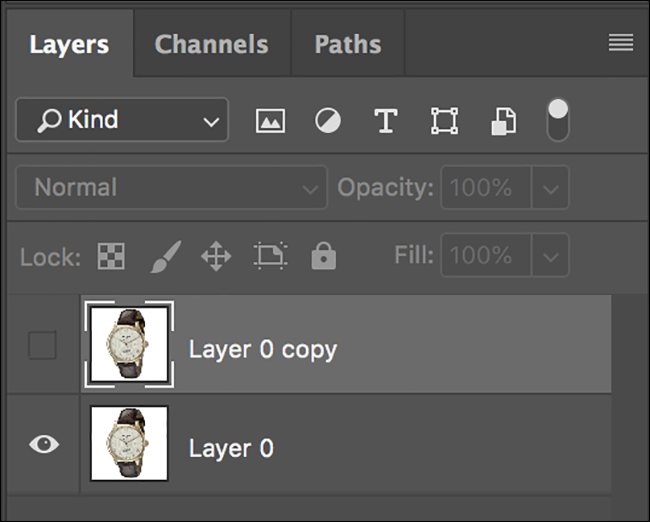Open the Layers panel hamburger menu

(621, 42)
